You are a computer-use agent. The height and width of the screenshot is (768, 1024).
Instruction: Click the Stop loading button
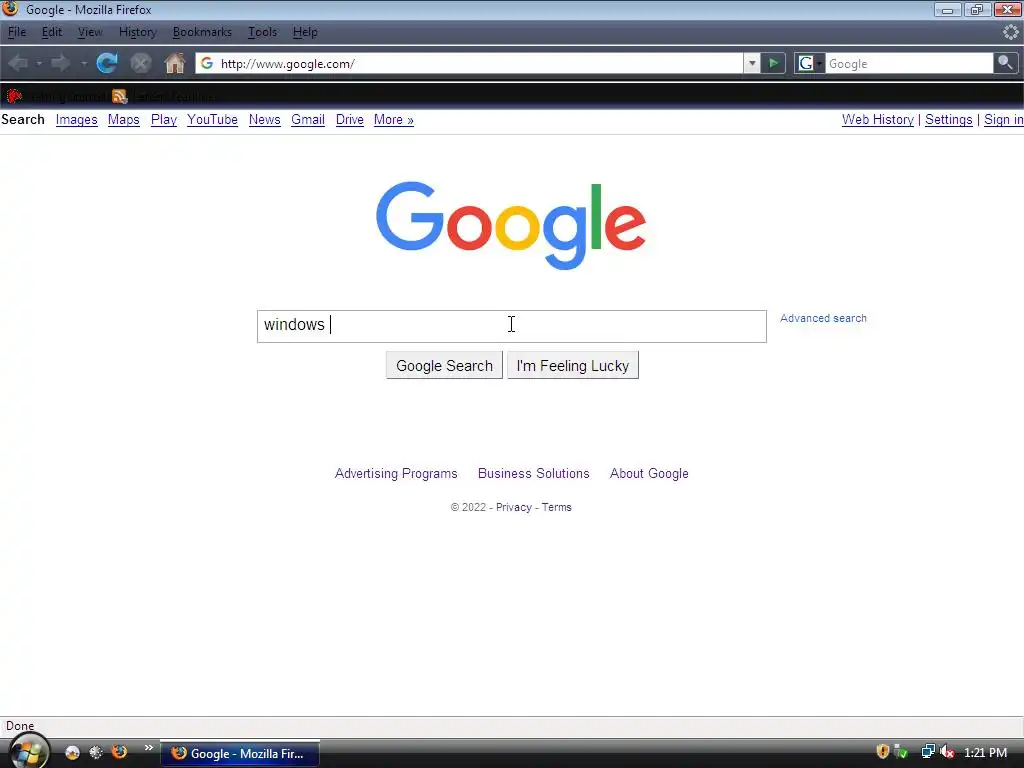coord(140,63)
